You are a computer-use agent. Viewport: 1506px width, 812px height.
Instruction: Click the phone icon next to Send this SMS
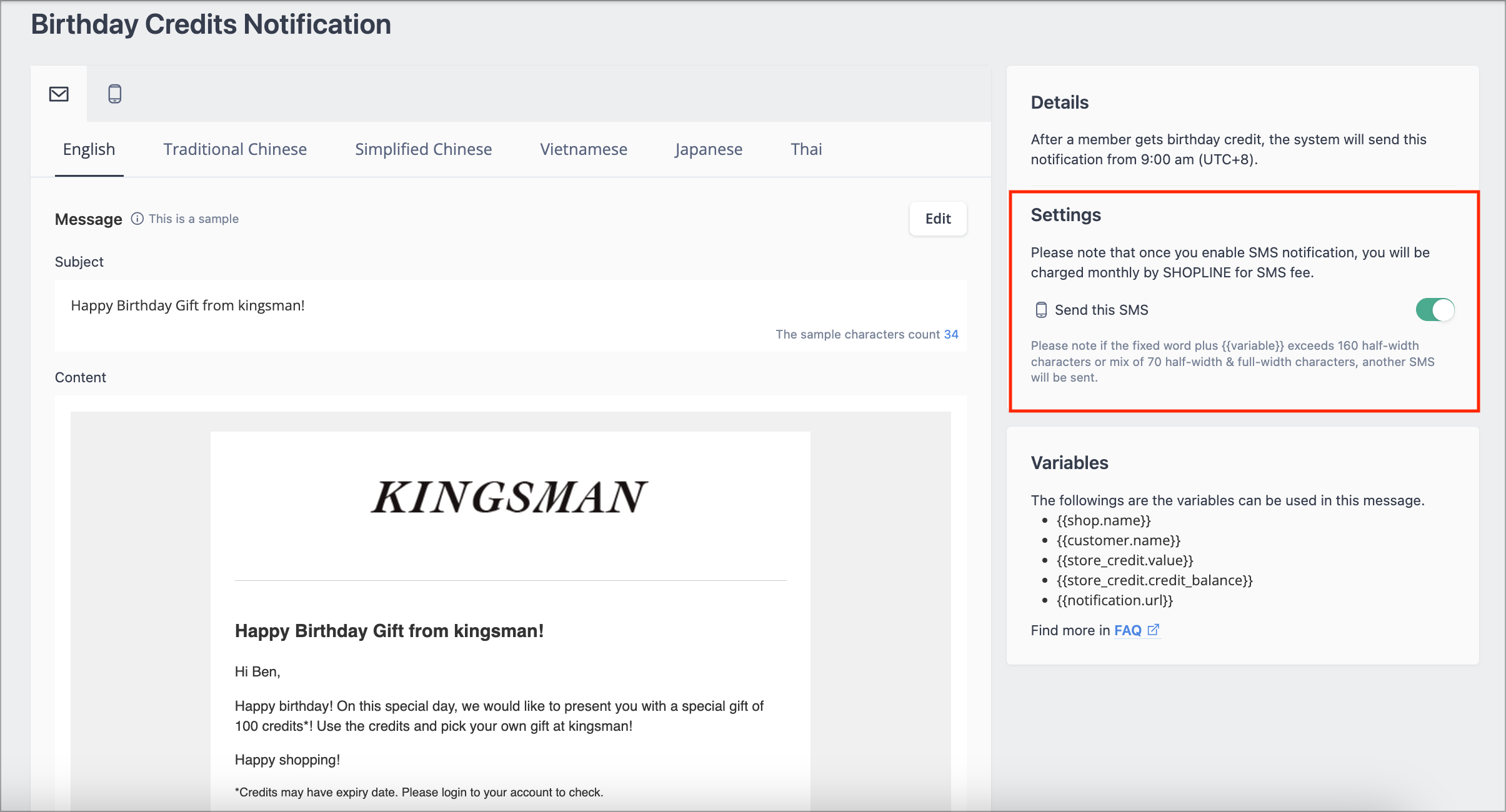1041,310
